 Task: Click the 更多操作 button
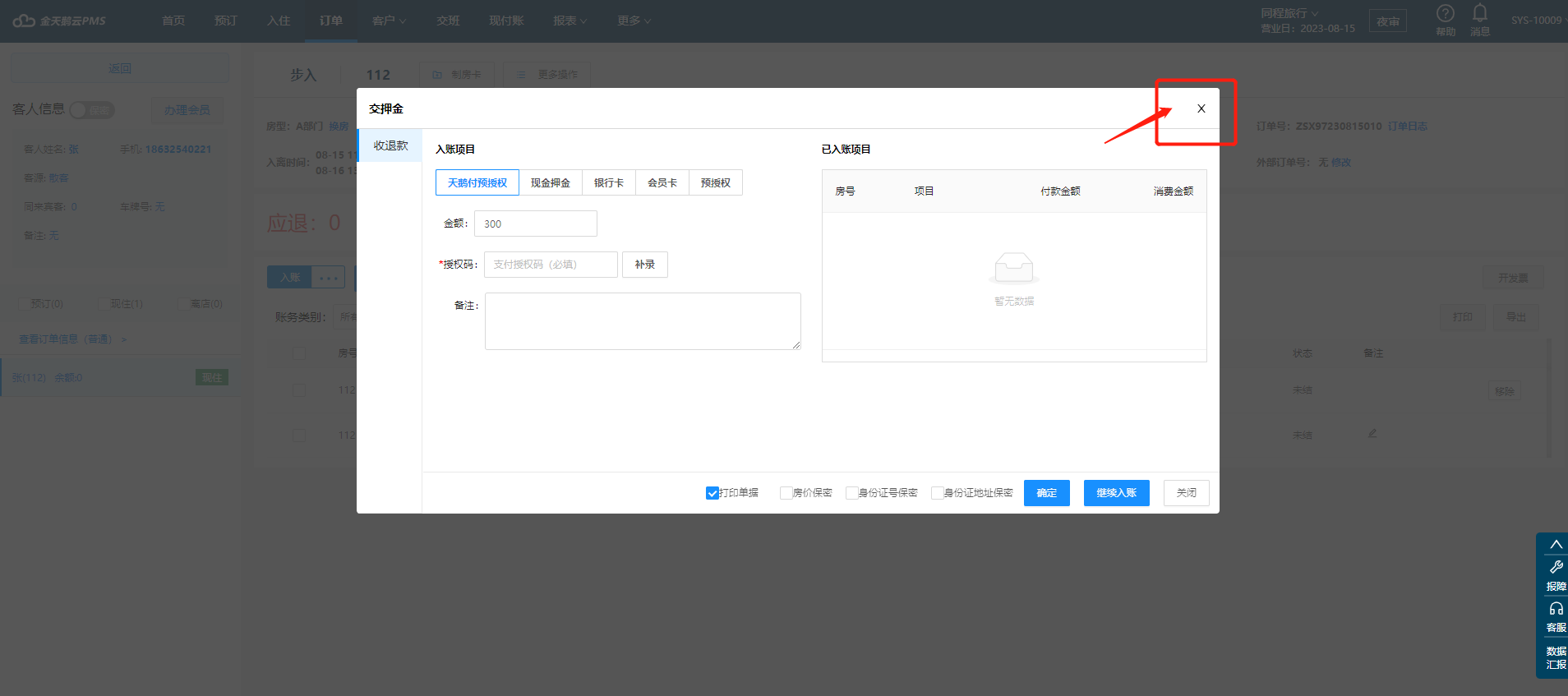[546, 75]
